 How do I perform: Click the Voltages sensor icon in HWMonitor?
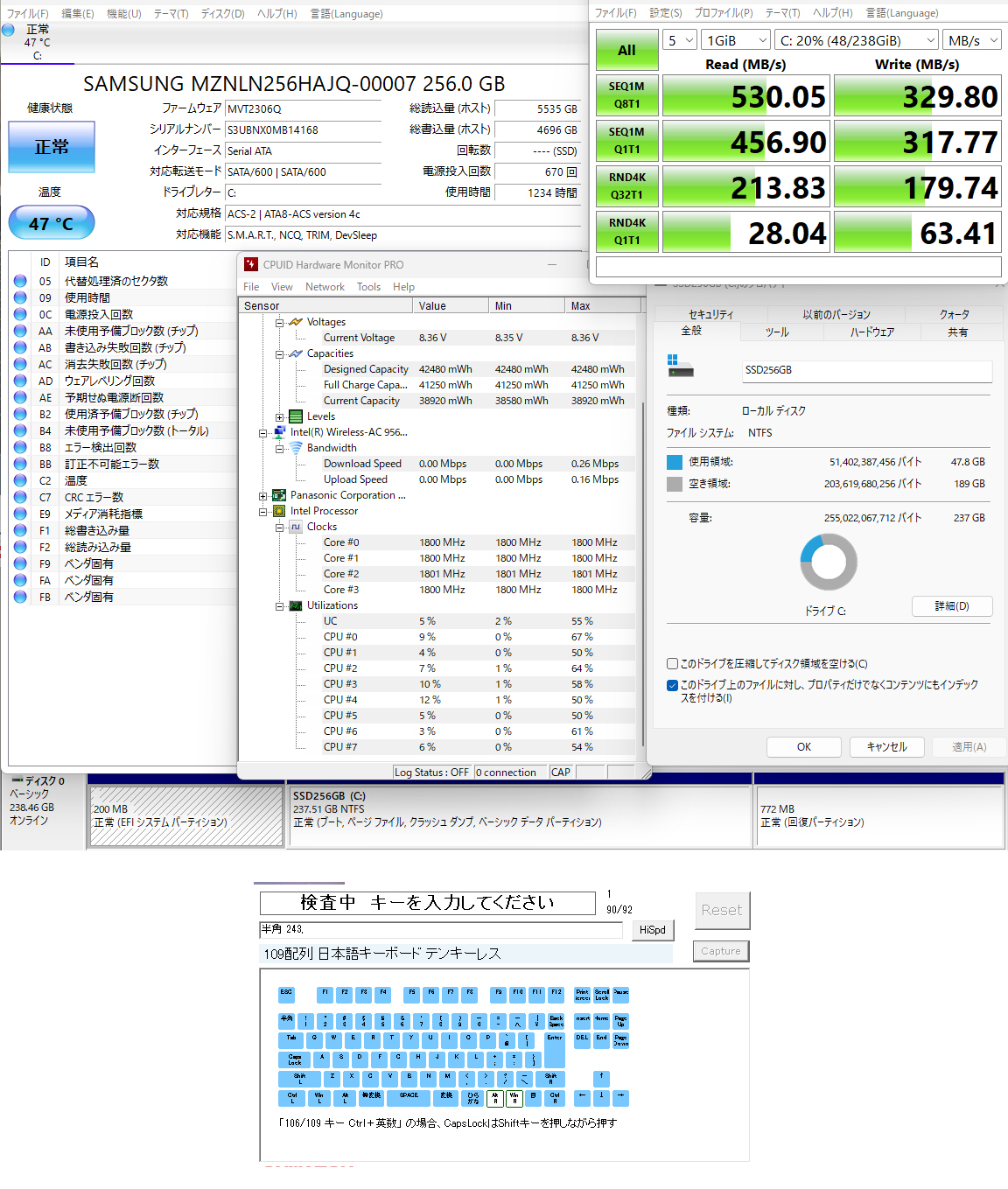click(x=296, y=322)
